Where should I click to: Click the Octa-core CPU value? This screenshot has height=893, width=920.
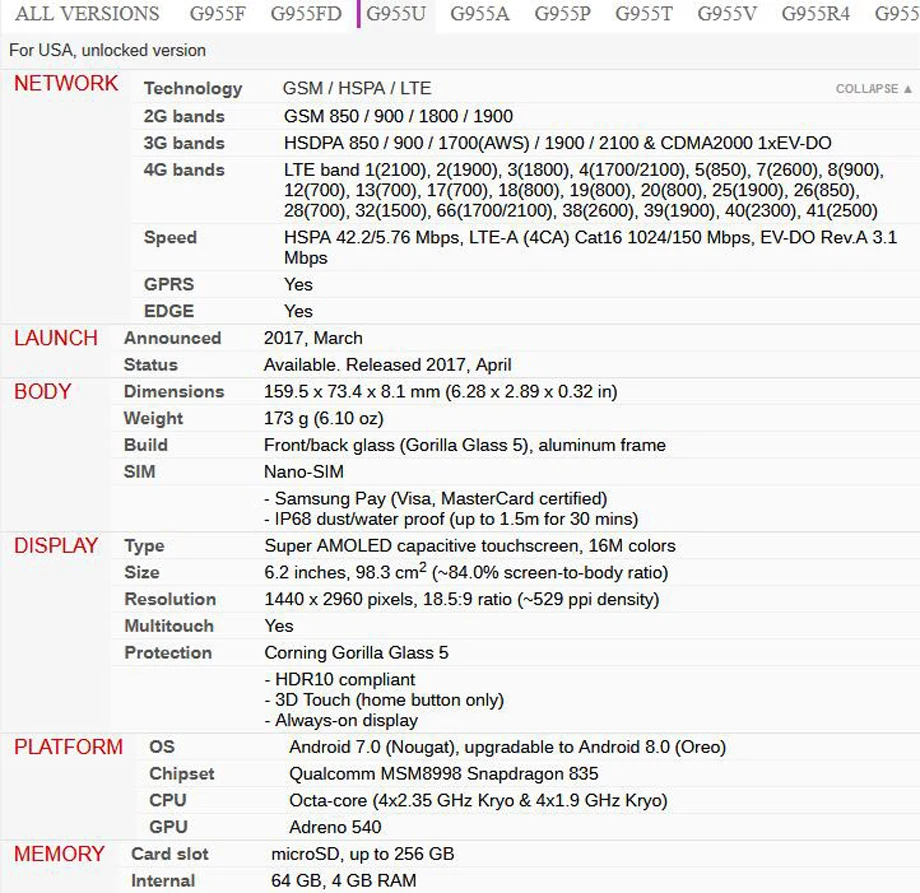[x=478, y=800]
